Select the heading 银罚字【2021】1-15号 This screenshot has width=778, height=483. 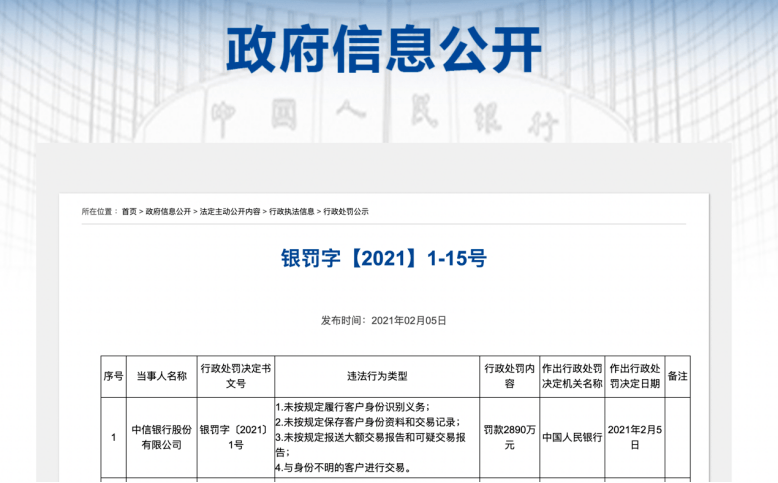(384, 258)
